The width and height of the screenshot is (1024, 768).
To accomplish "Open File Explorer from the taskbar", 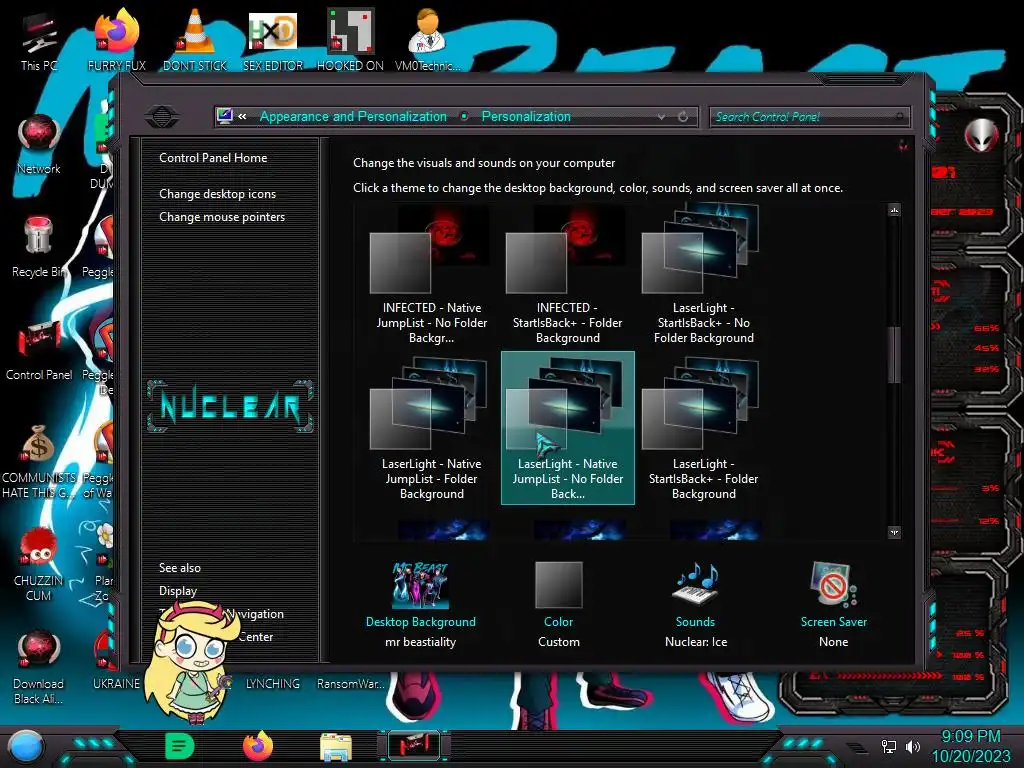I will (x=336, y=747).
